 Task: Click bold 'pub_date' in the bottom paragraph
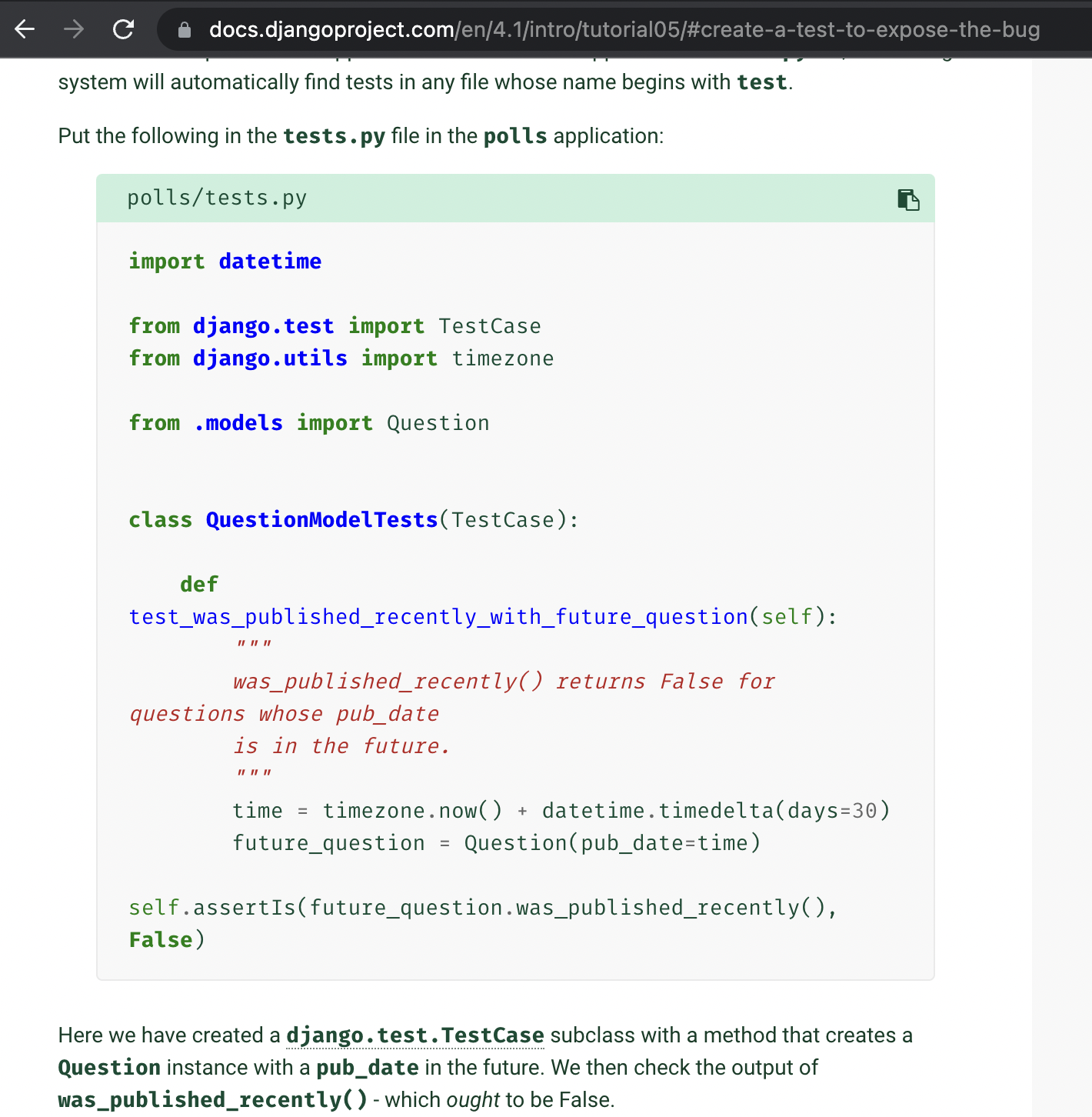pyautogui.click(x=368, y=1068)
